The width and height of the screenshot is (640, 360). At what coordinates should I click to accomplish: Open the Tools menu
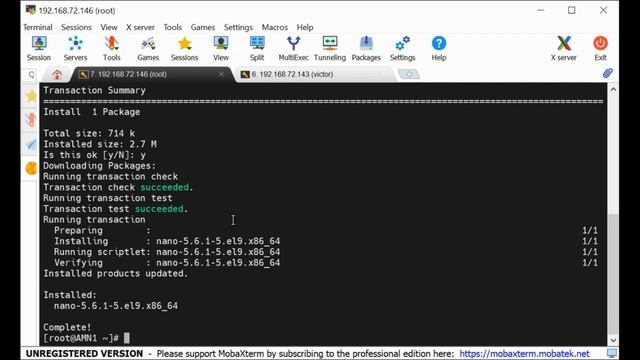coord(173,27)
